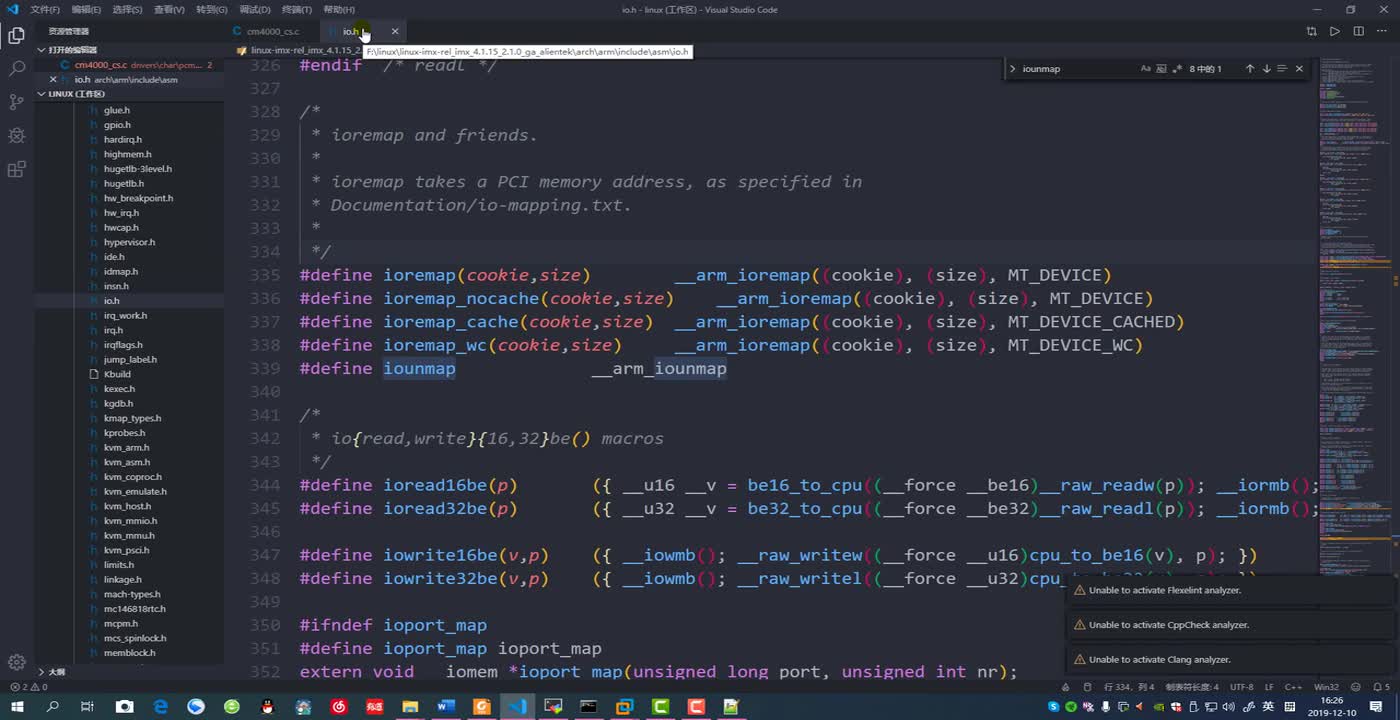Image resolution: width=1400 pixels, height=720 pixels.
Task: Open Word from the Windows taskbar
Action: pos(446,707)
